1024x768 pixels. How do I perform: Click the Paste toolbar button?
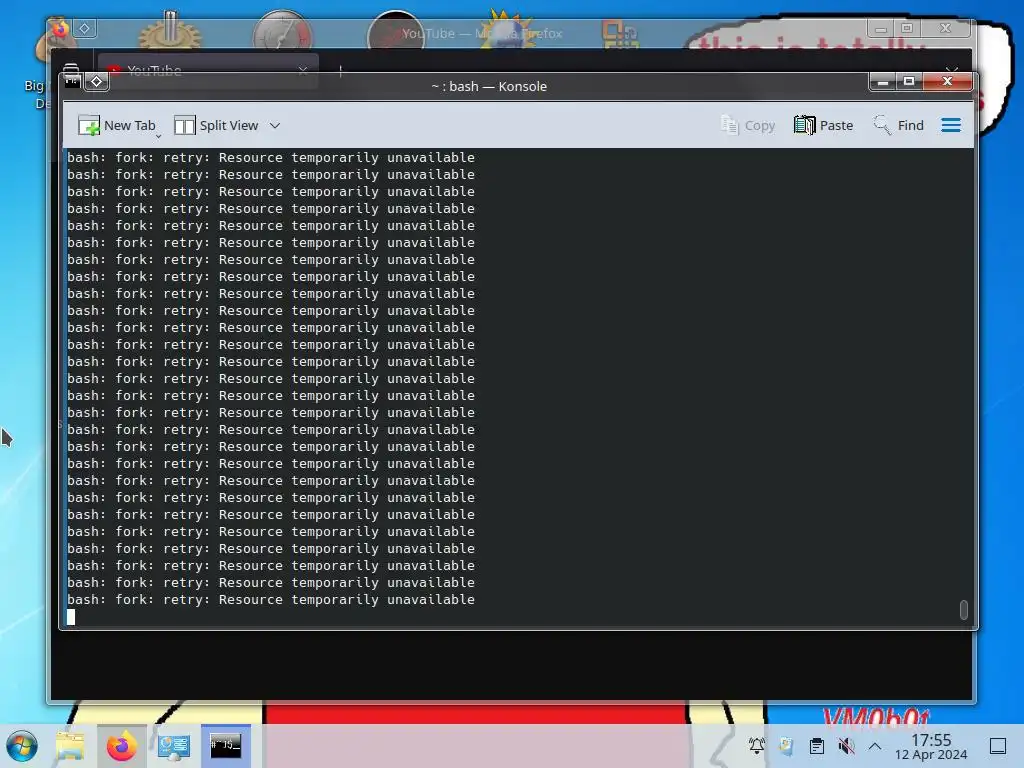(x=824, y=125)
